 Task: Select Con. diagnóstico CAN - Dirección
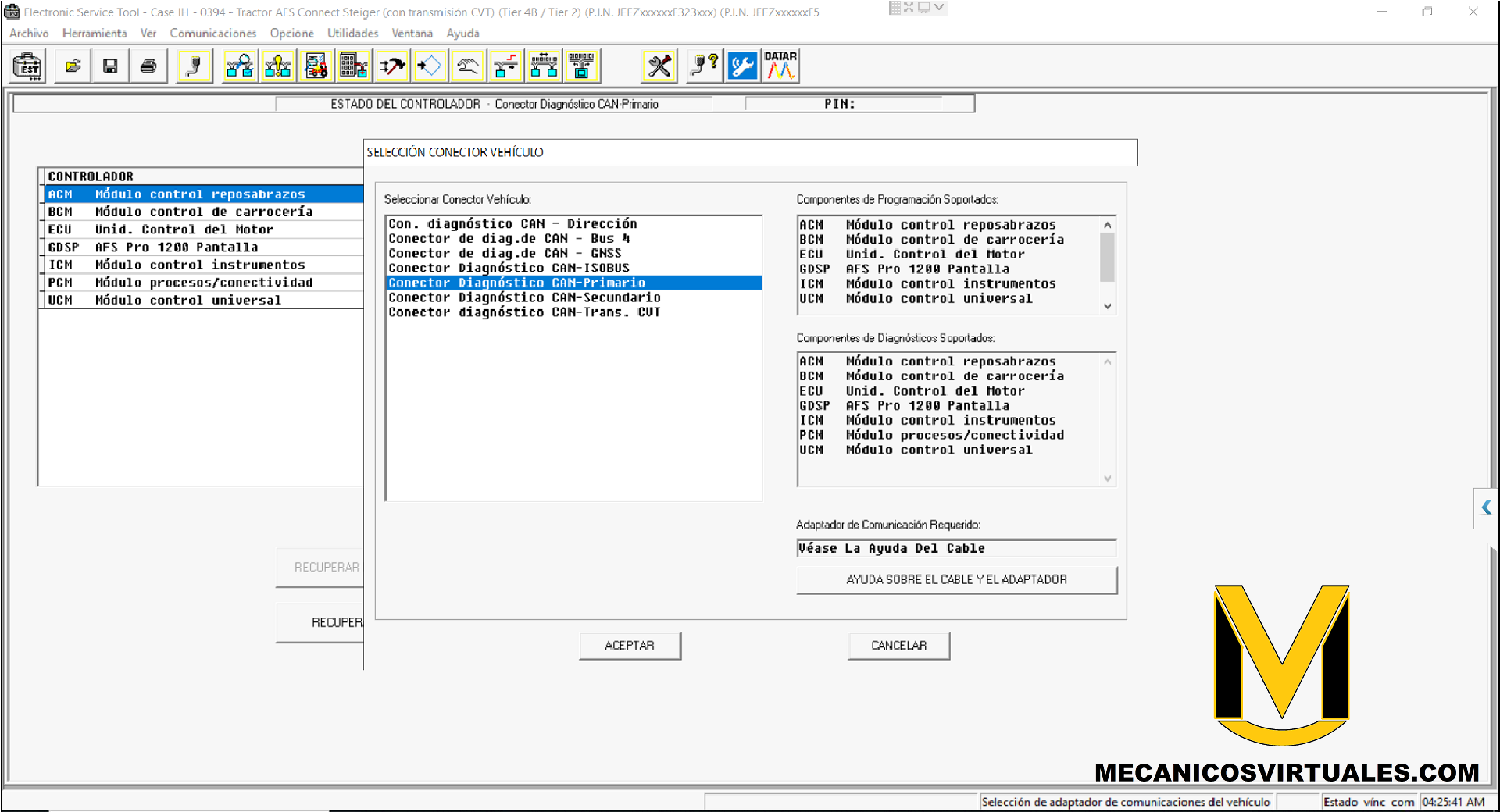[x=573, y=224]
